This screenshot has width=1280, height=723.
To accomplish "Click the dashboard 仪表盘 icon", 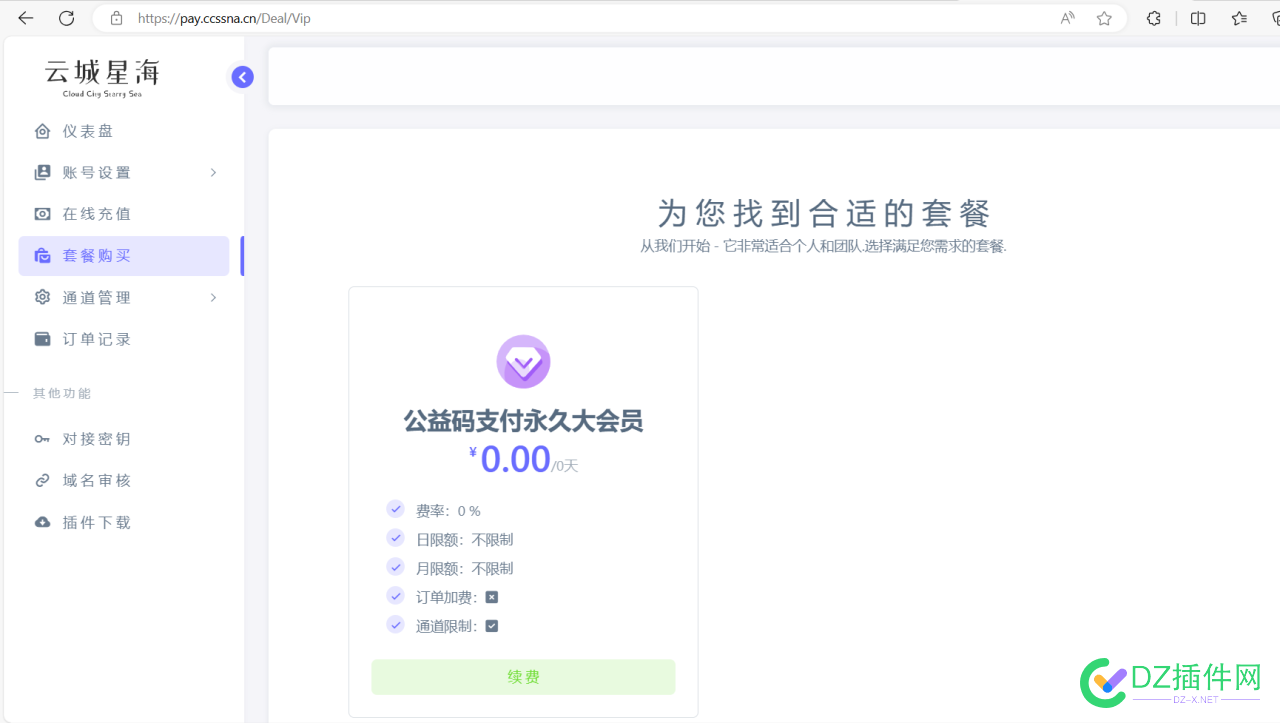I will tap(42, 131).
